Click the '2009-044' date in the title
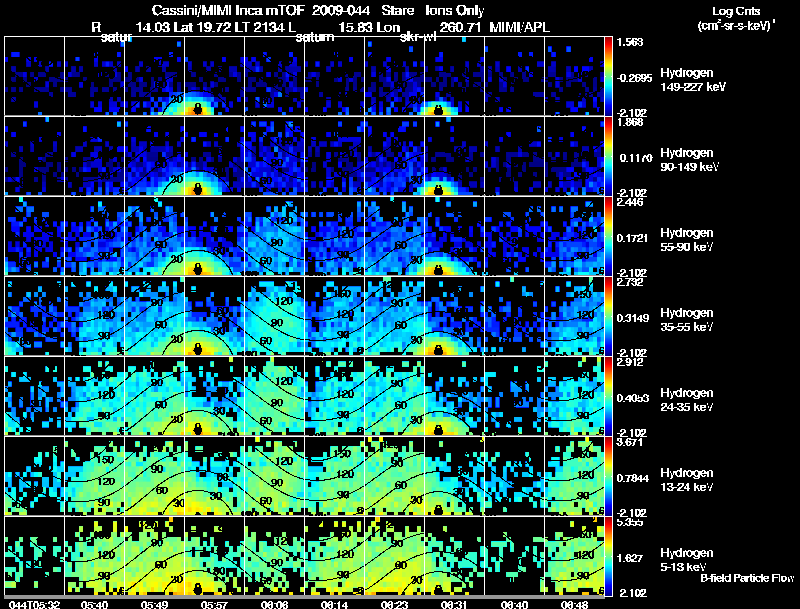 point(341,11)
